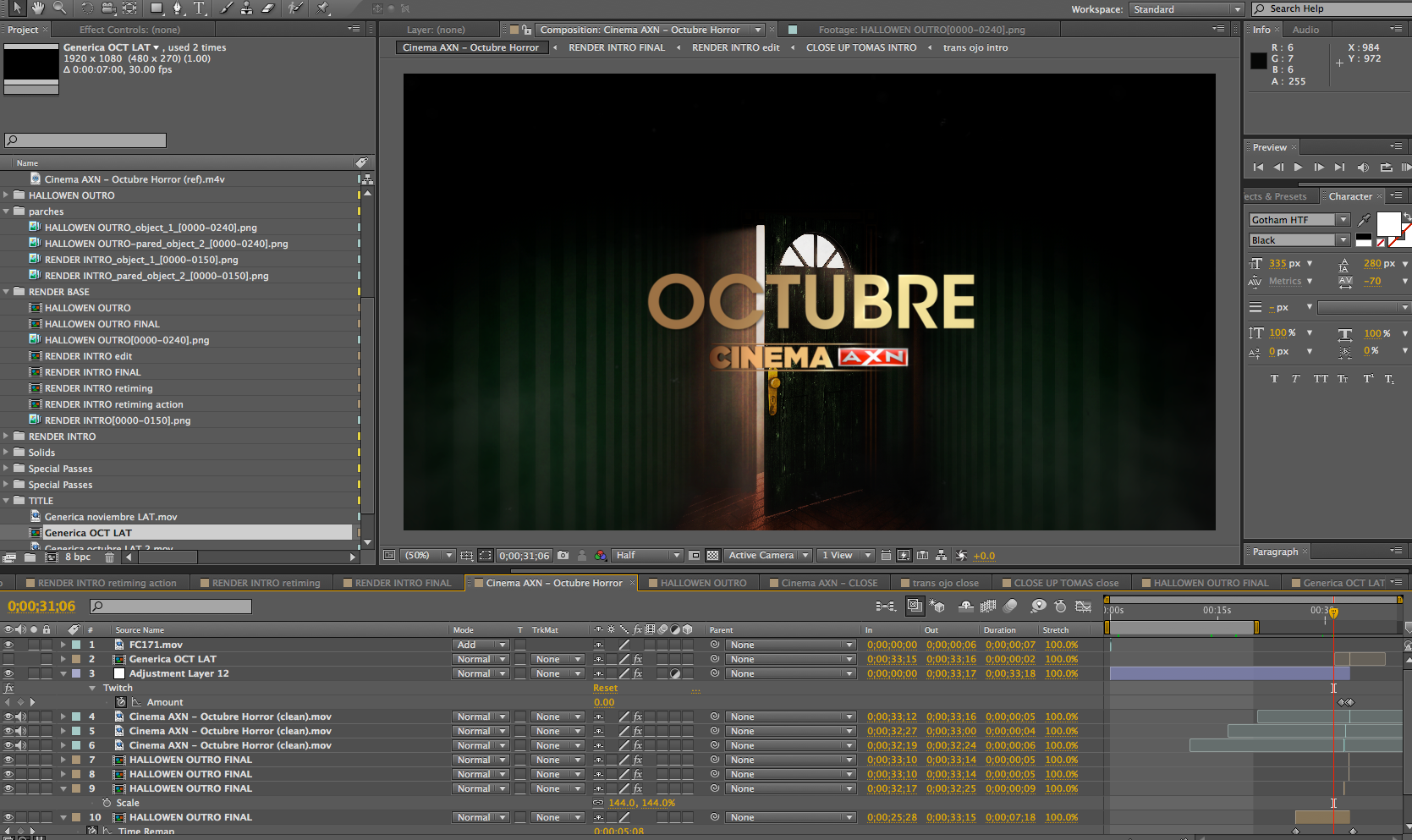The image size is (1412, 840).
Task: Delete selected project item with trash
Action: 109,557
